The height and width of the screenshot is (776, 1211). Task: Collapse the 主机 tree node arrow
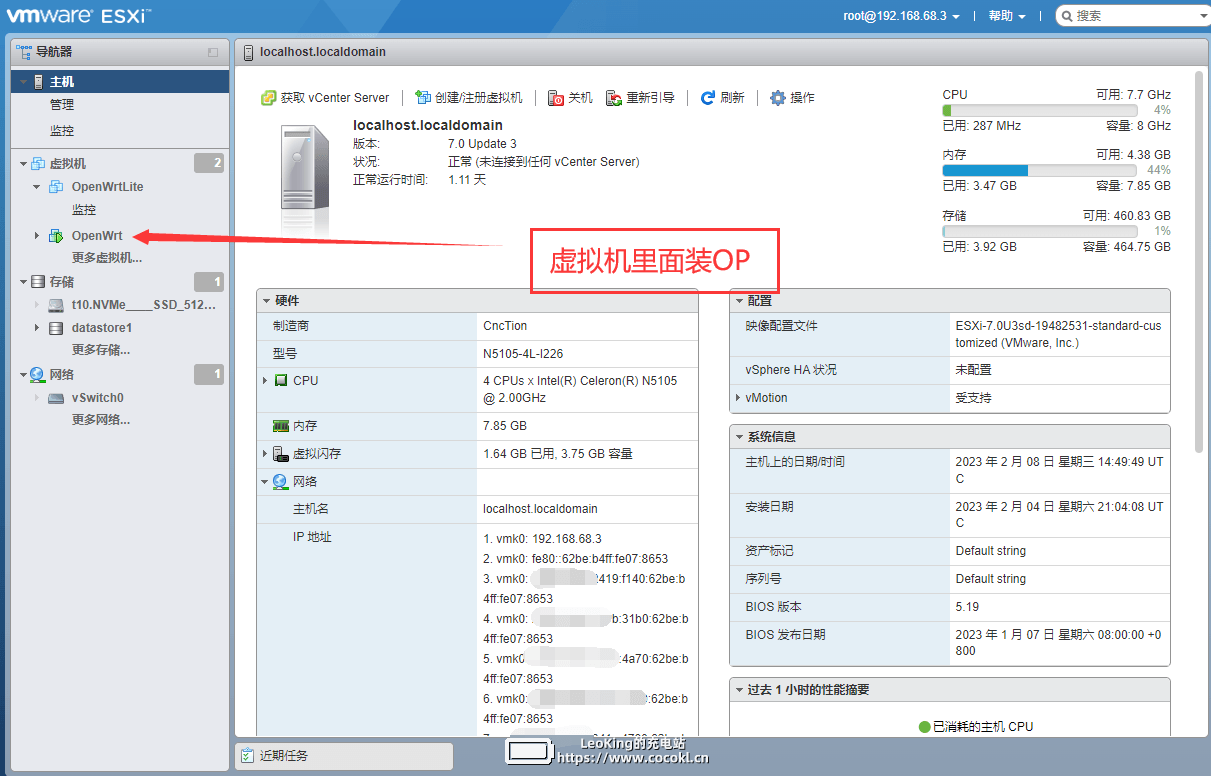(23, 82)
